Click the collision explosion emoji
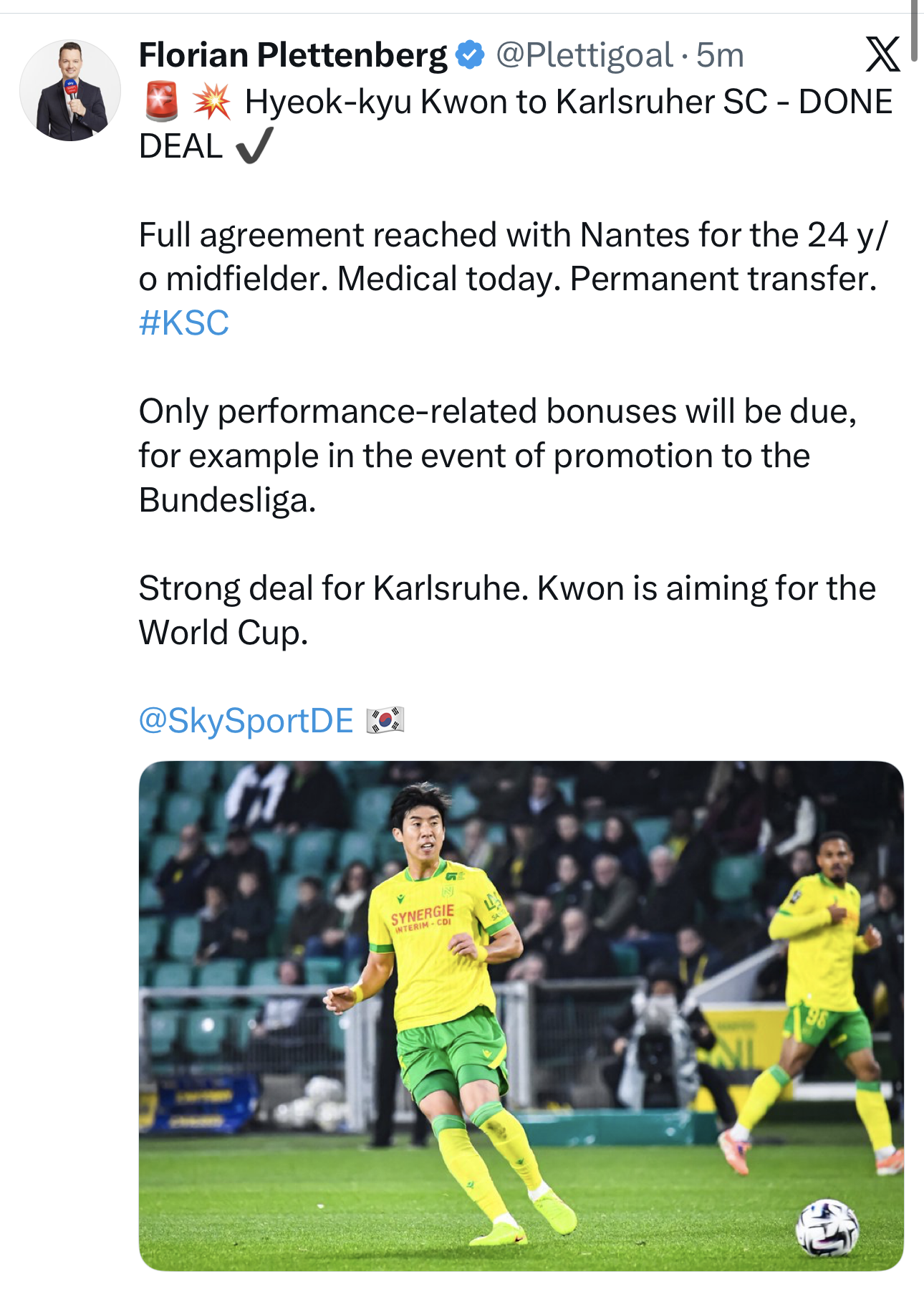 [x=211, y=102]
